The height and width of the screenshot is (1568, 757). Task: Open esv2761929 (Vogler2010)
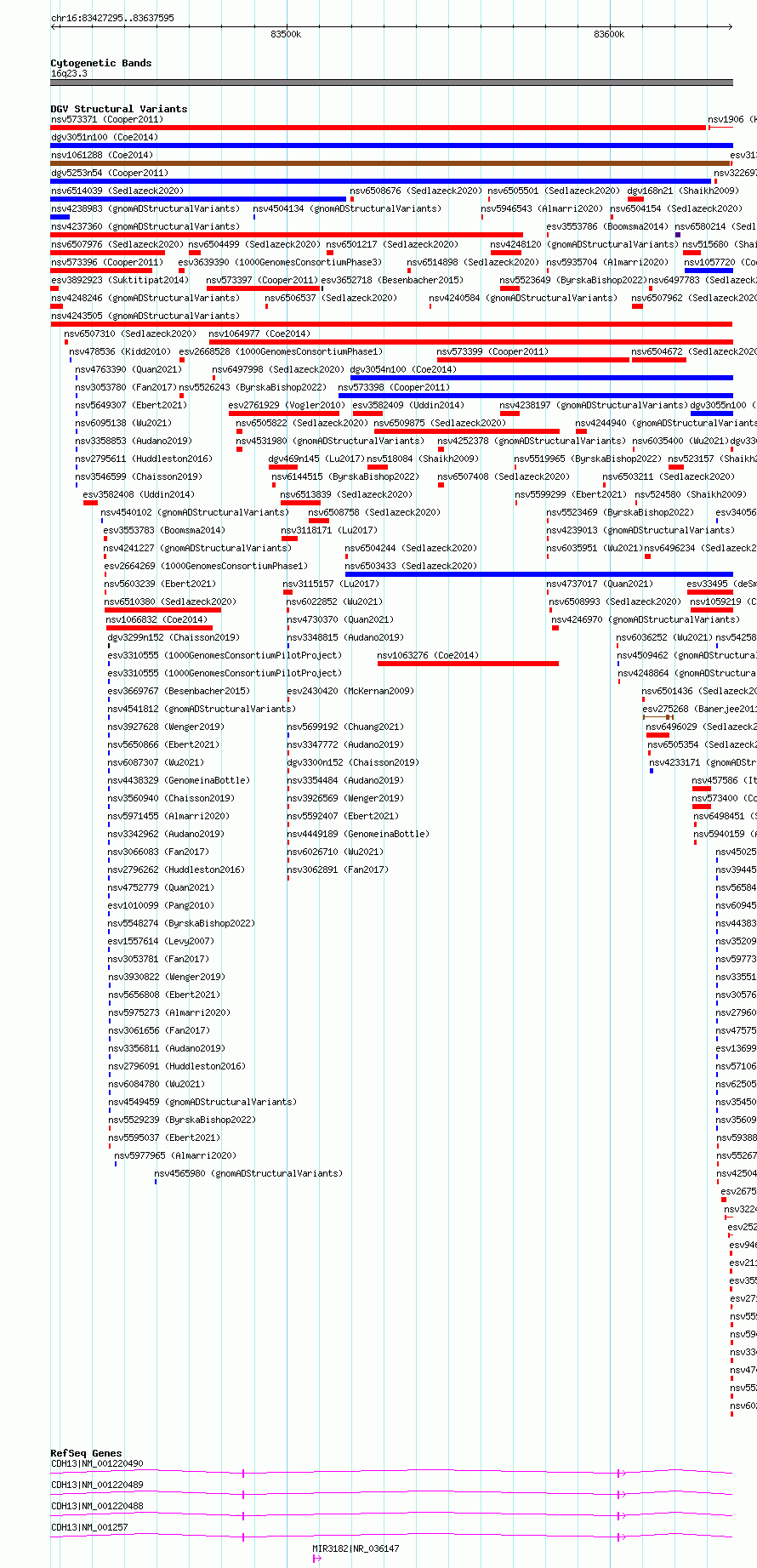[287, 405]
